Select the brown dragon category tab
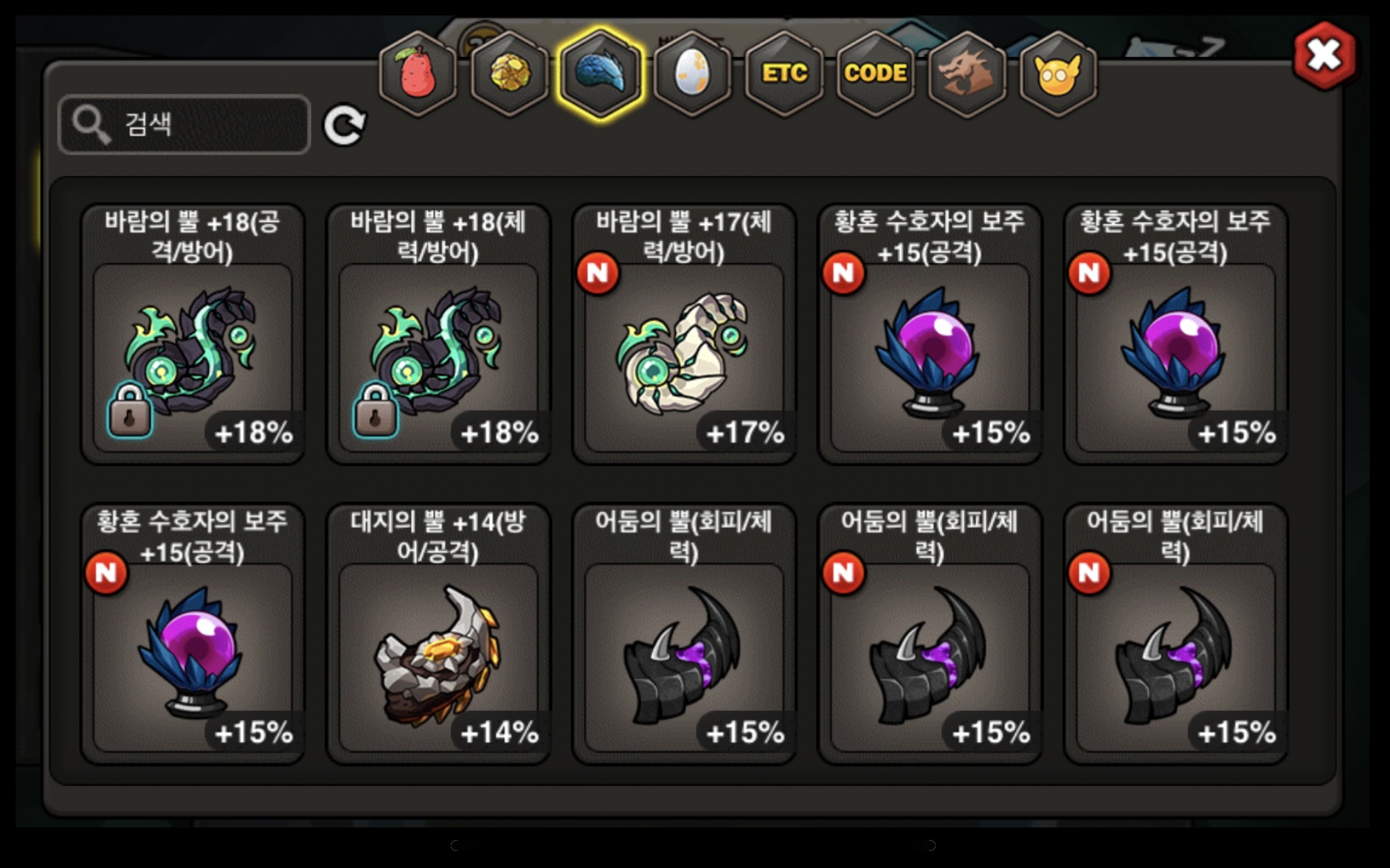 (x=967, y=74)
